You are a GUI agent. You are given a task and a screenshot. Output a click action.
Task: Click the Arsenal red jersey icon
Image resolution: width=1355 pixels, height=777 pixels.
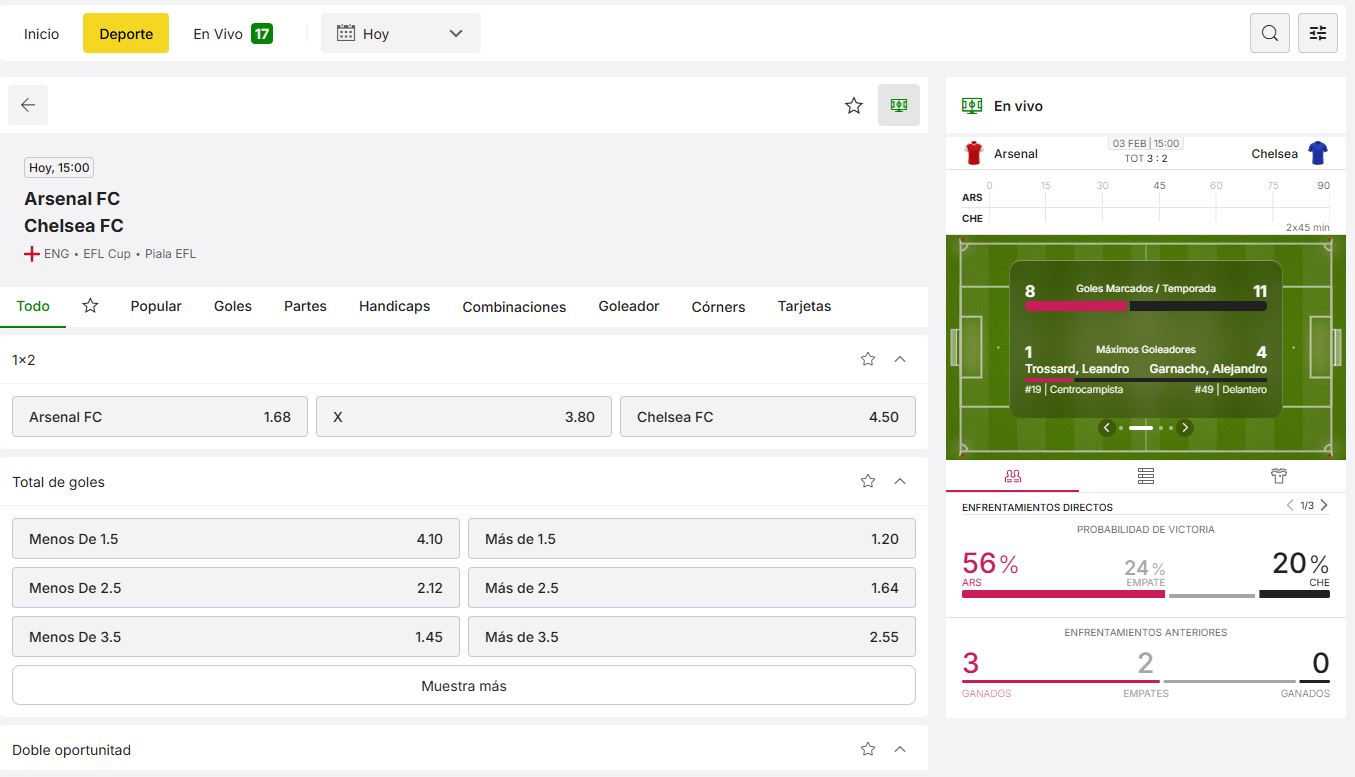(x=974, y=153)
